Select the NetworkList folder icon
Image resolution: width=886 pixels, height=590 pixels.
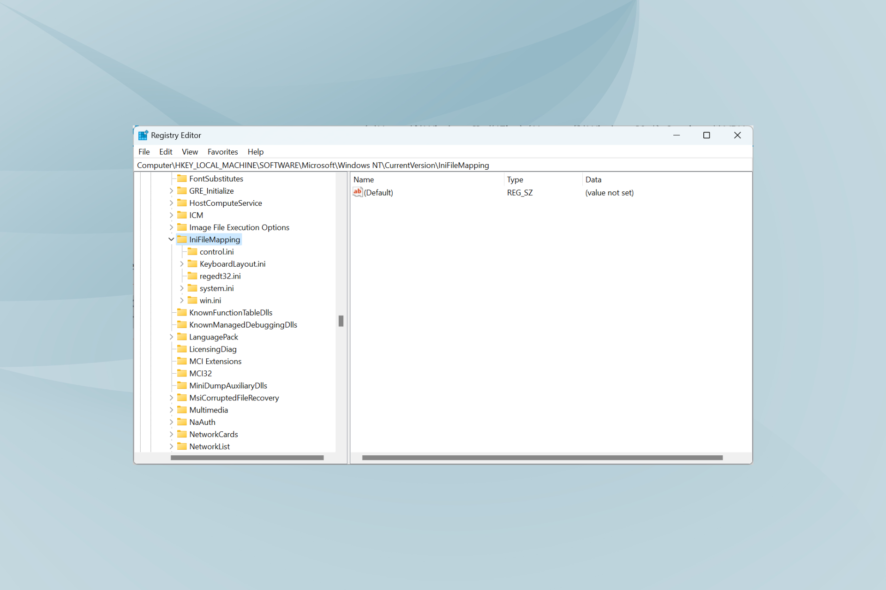182,446
